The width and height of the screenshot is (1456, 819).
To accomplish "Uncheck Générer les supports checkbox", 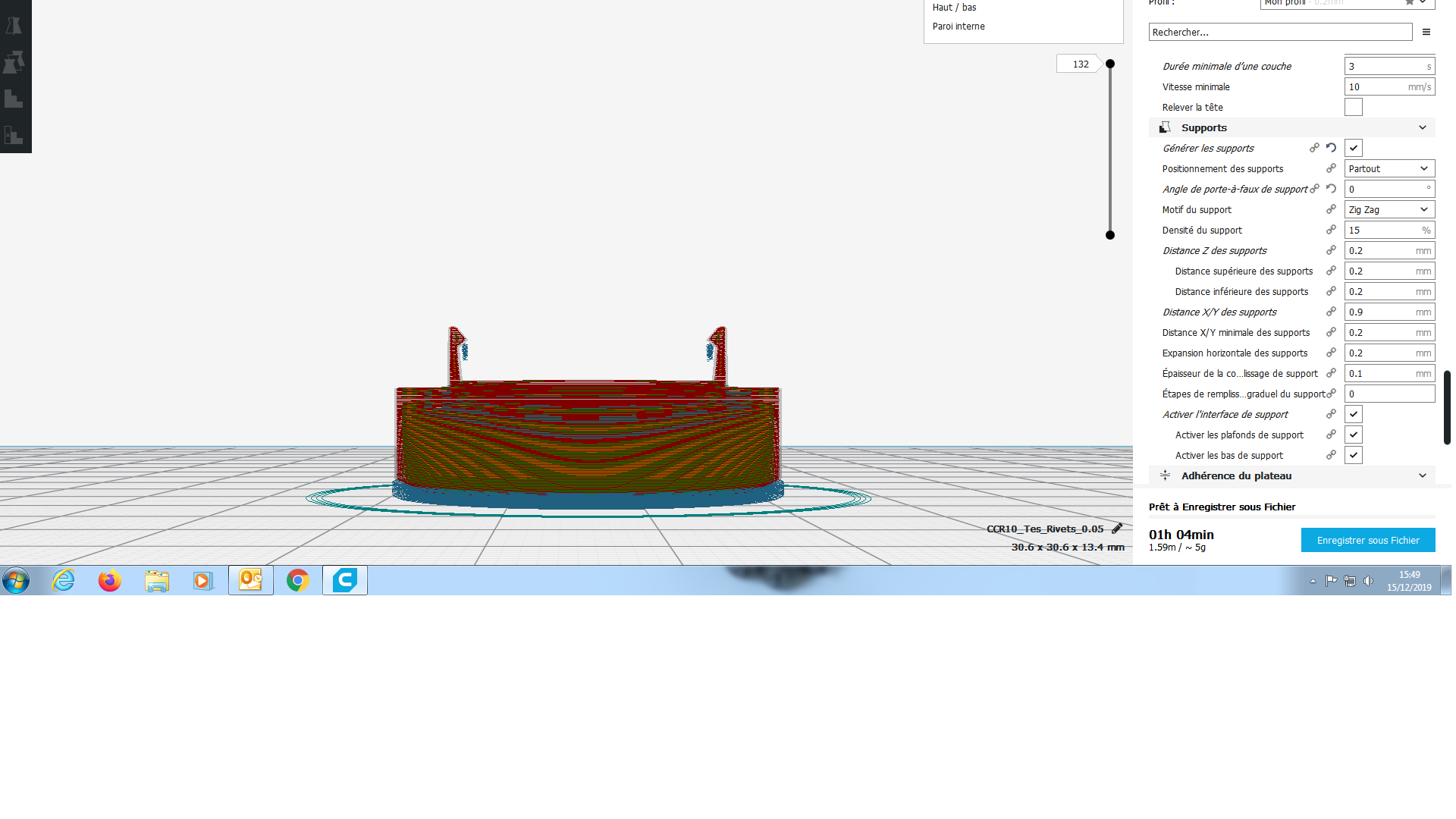I will (1353, 148).
